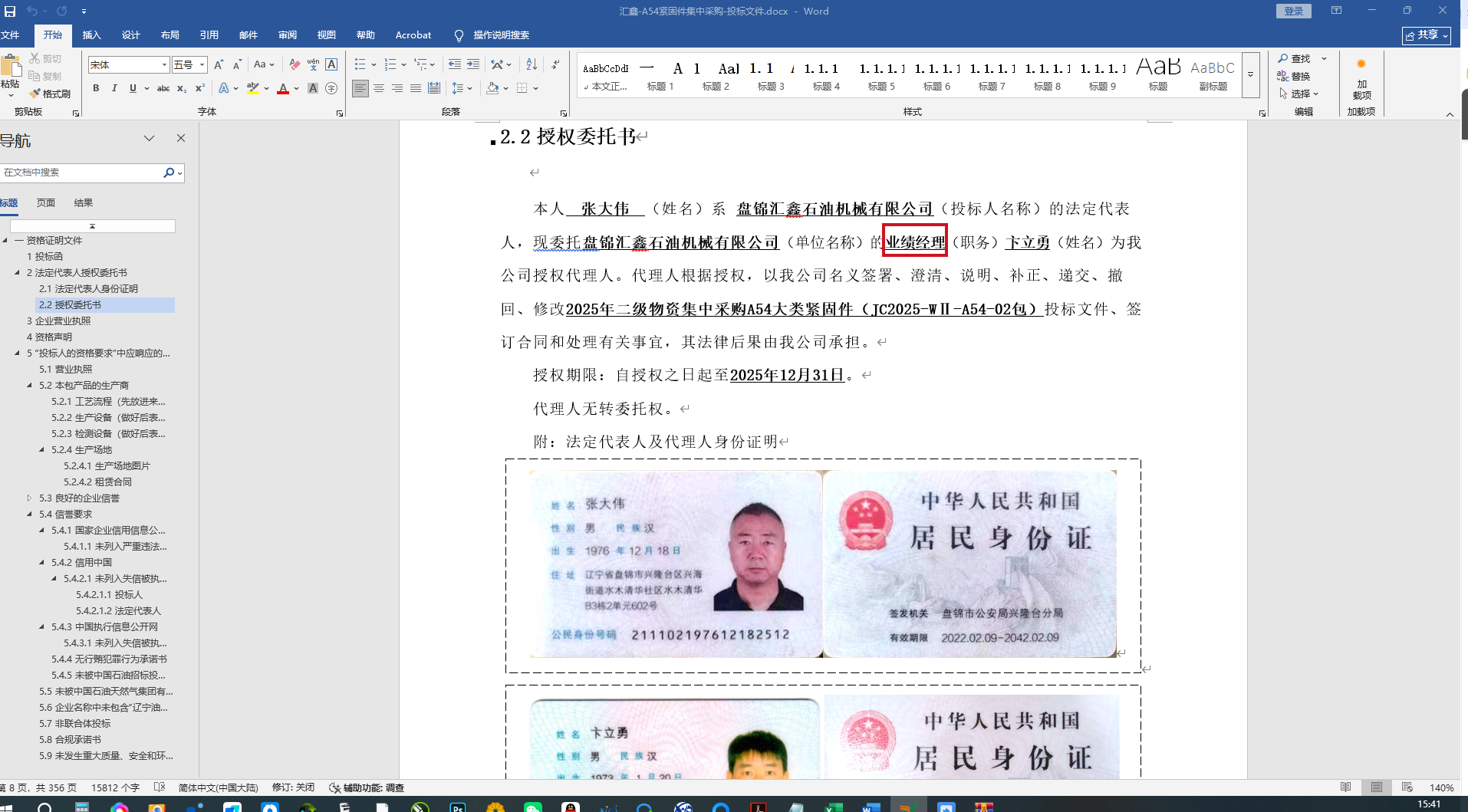Justify the paragraph text
The image size is (1468, 812).
point(416,88)
